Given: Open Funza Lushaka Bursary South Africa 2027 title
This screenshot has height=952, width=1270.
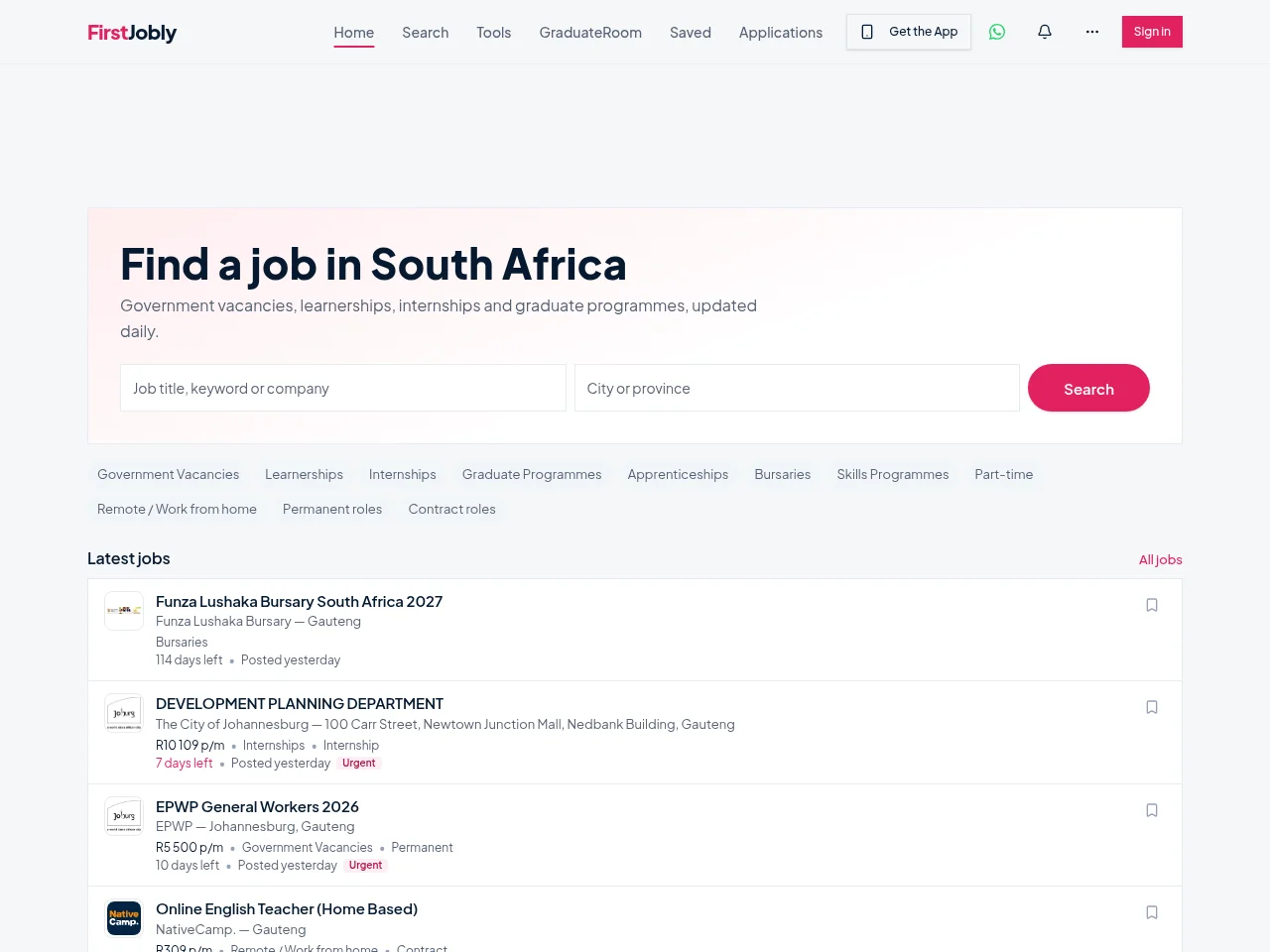Looking at the screenshot, I should click(299, 601).
